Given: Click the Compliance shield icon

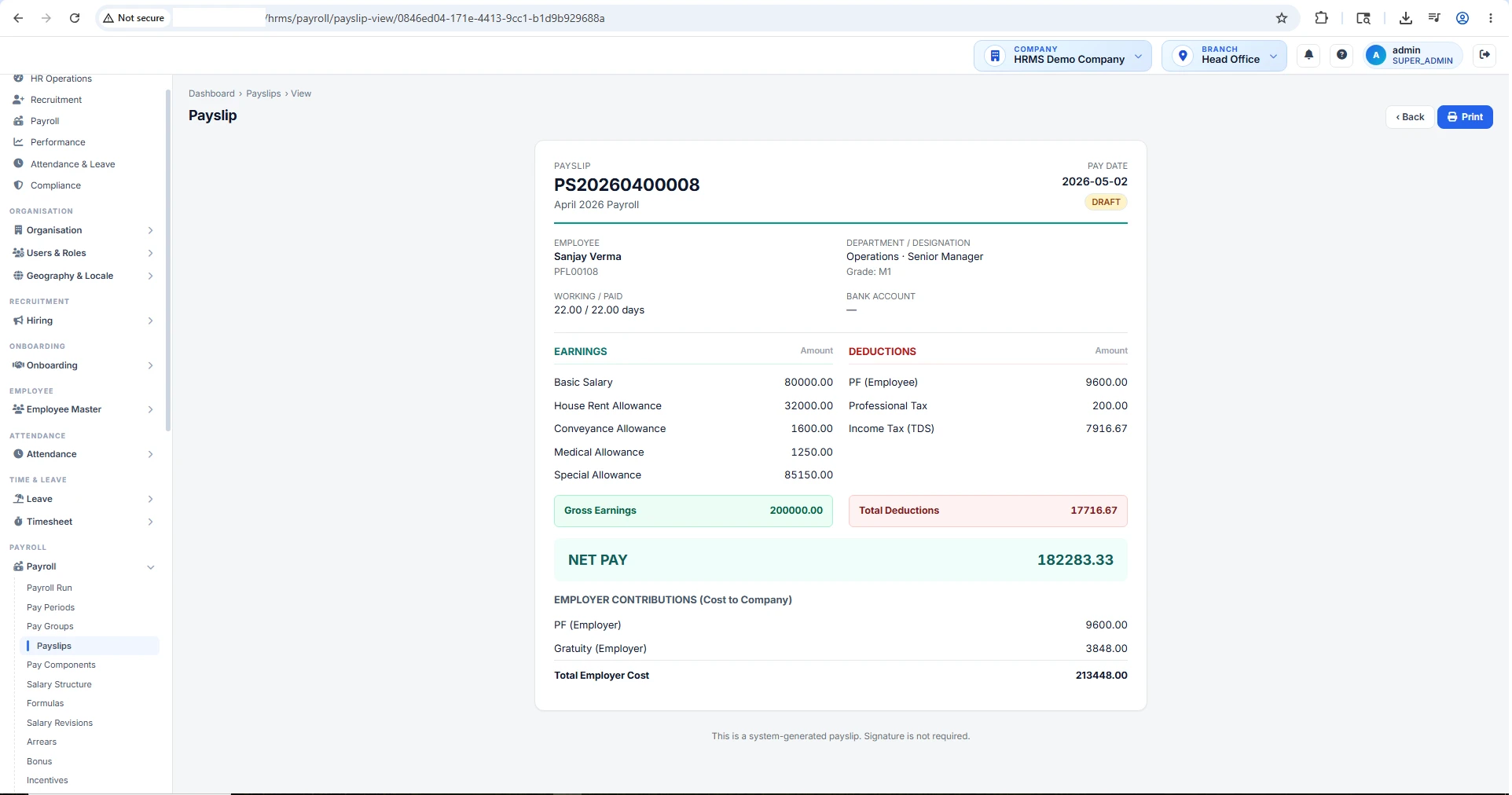Looking at the screenshot, I should [18, 185].
